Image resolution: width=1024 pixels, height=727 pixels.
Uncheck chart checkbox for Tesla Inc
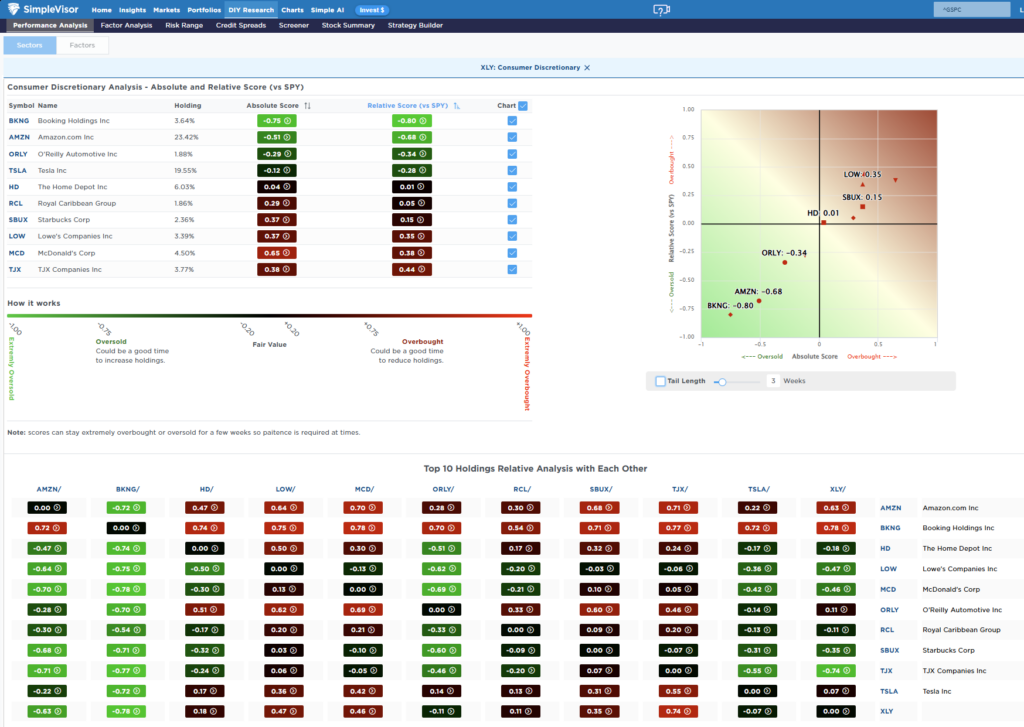pyautogui.click(x=512, y=170)
